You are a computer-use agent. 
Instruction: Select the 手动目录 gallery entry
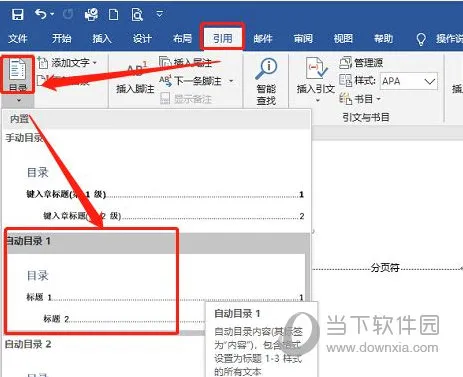tap(157, 180)
